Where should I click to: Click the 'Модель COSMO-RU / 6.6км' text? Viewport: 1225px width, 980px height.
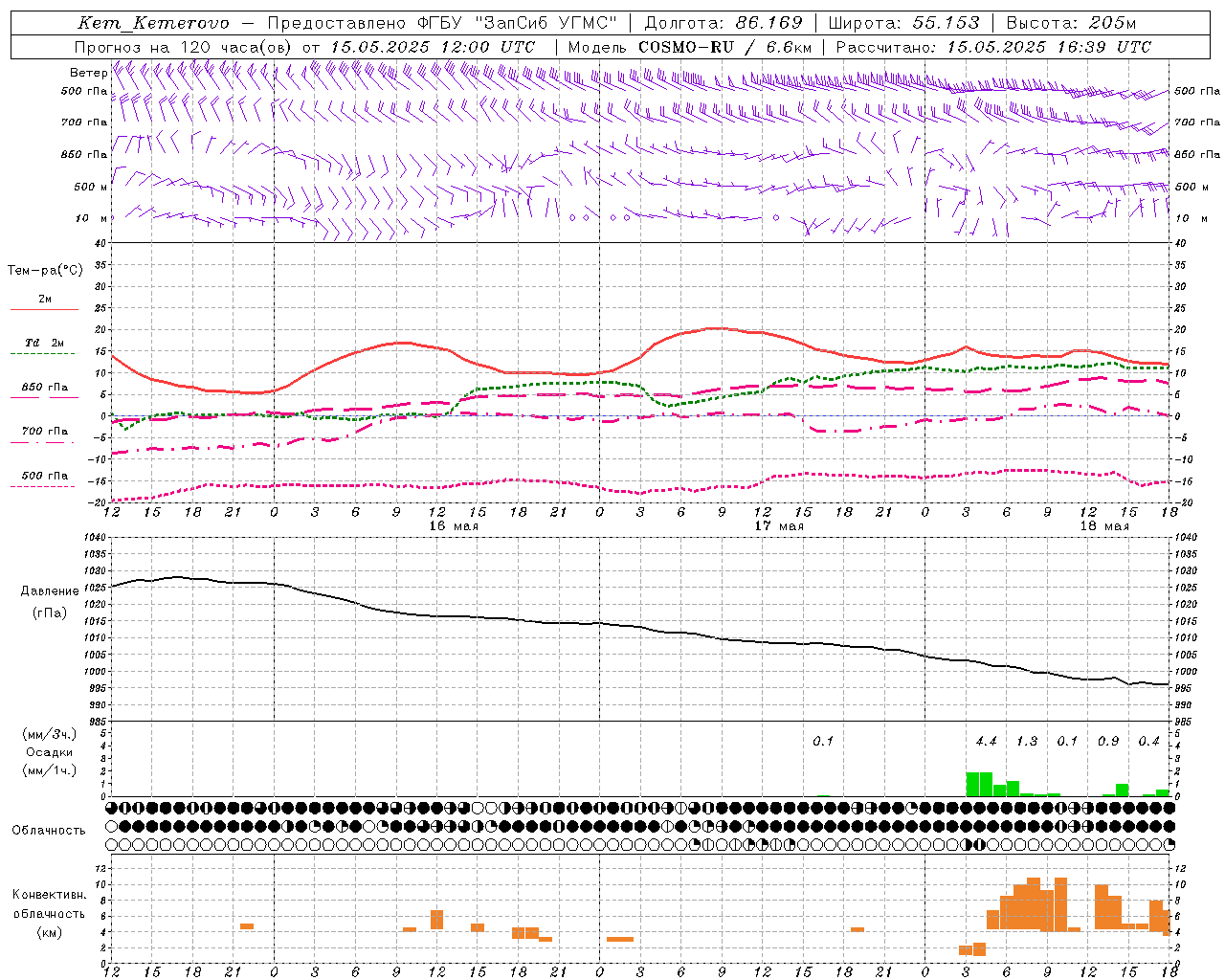point(690,47)
